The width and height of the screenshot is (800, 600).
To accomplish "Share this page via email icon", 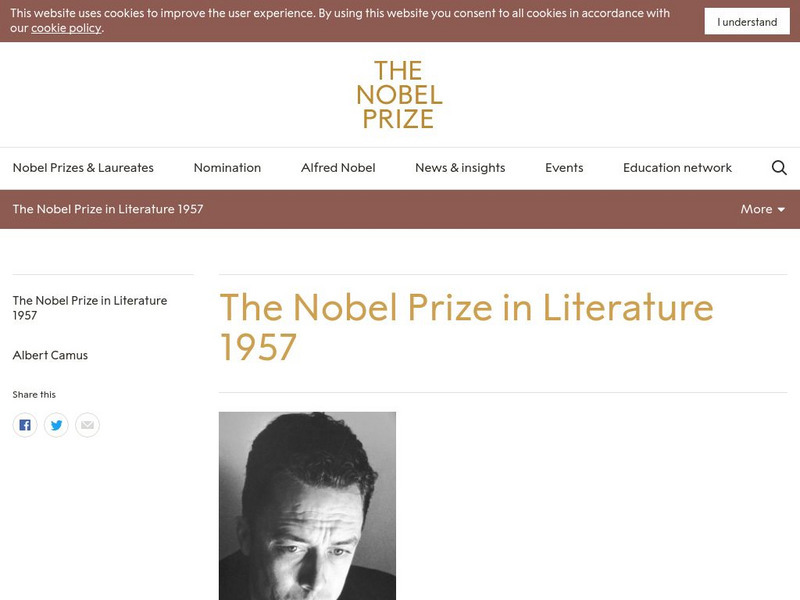I will pos(87,425).
